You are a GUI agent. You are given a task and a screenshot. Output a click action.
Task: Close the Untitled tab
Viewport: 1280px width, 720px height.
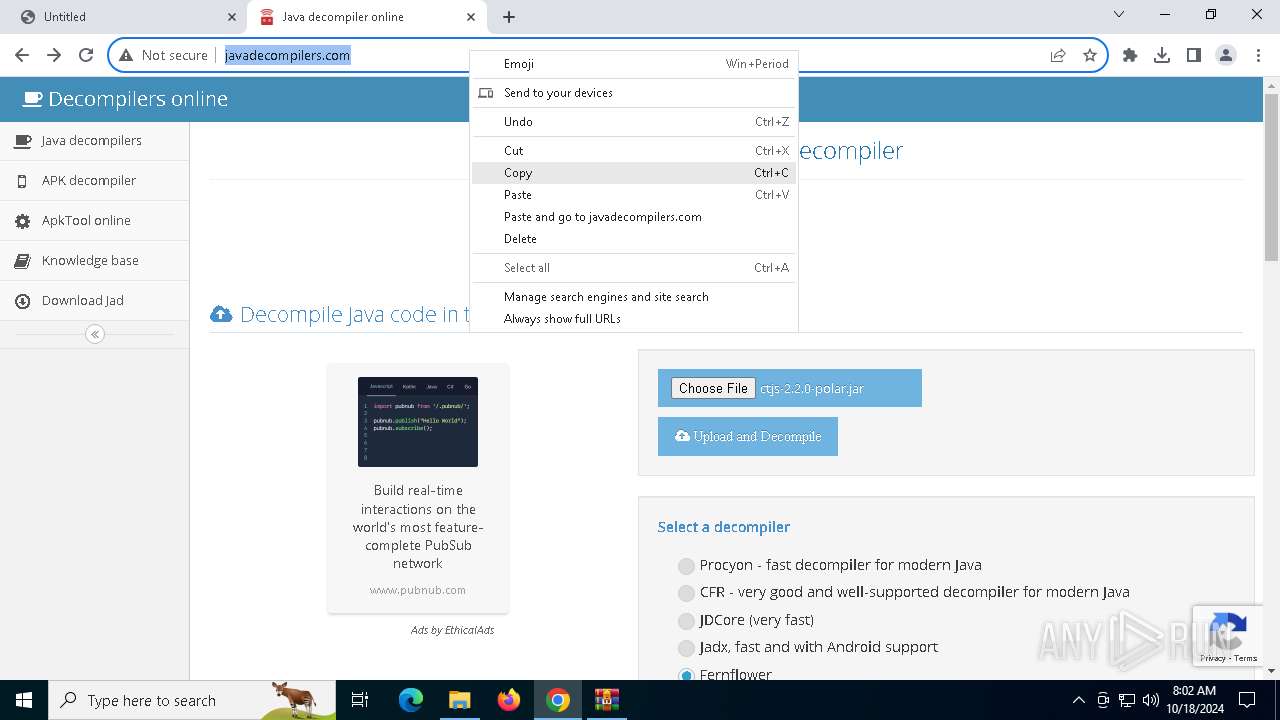pos(232,17)
